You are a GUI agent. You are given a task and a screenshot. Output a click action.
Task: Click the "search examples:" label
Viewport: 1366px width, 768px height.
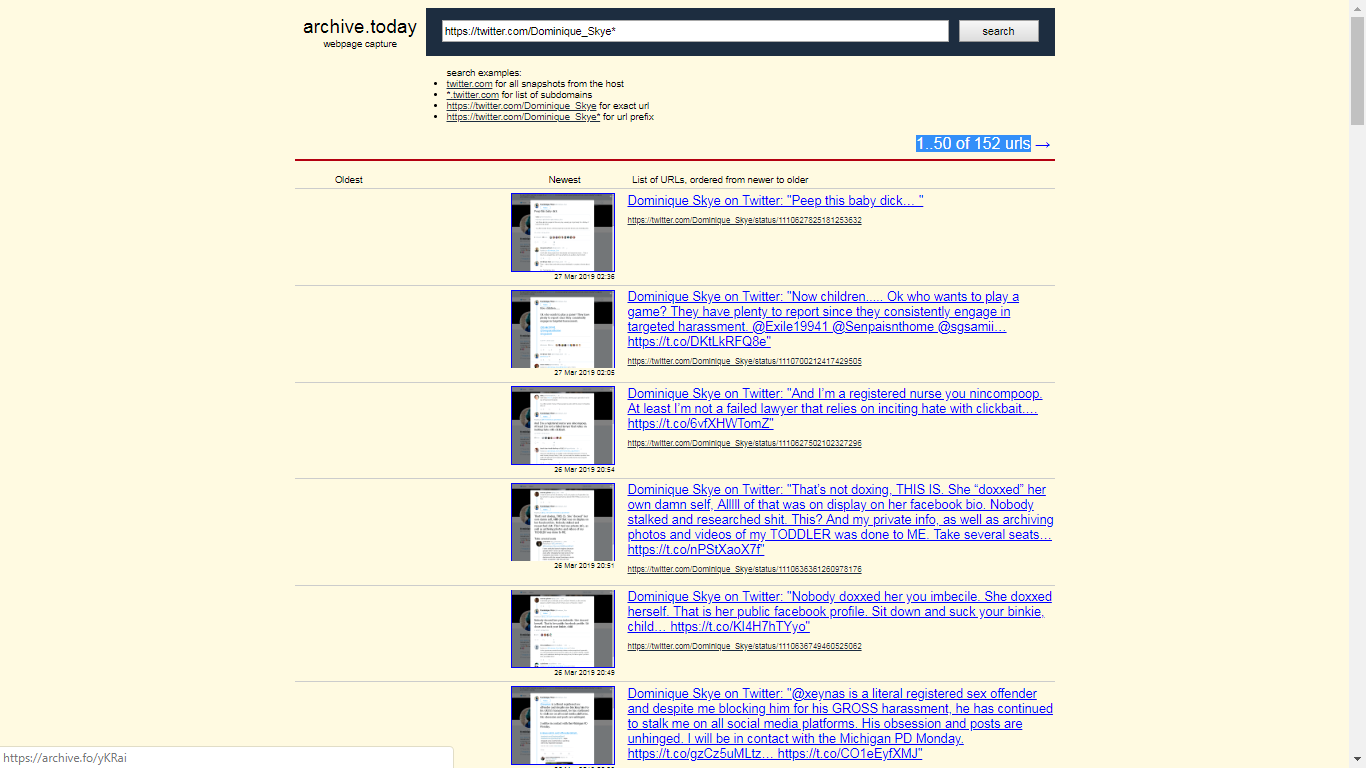tap(484, 73)
